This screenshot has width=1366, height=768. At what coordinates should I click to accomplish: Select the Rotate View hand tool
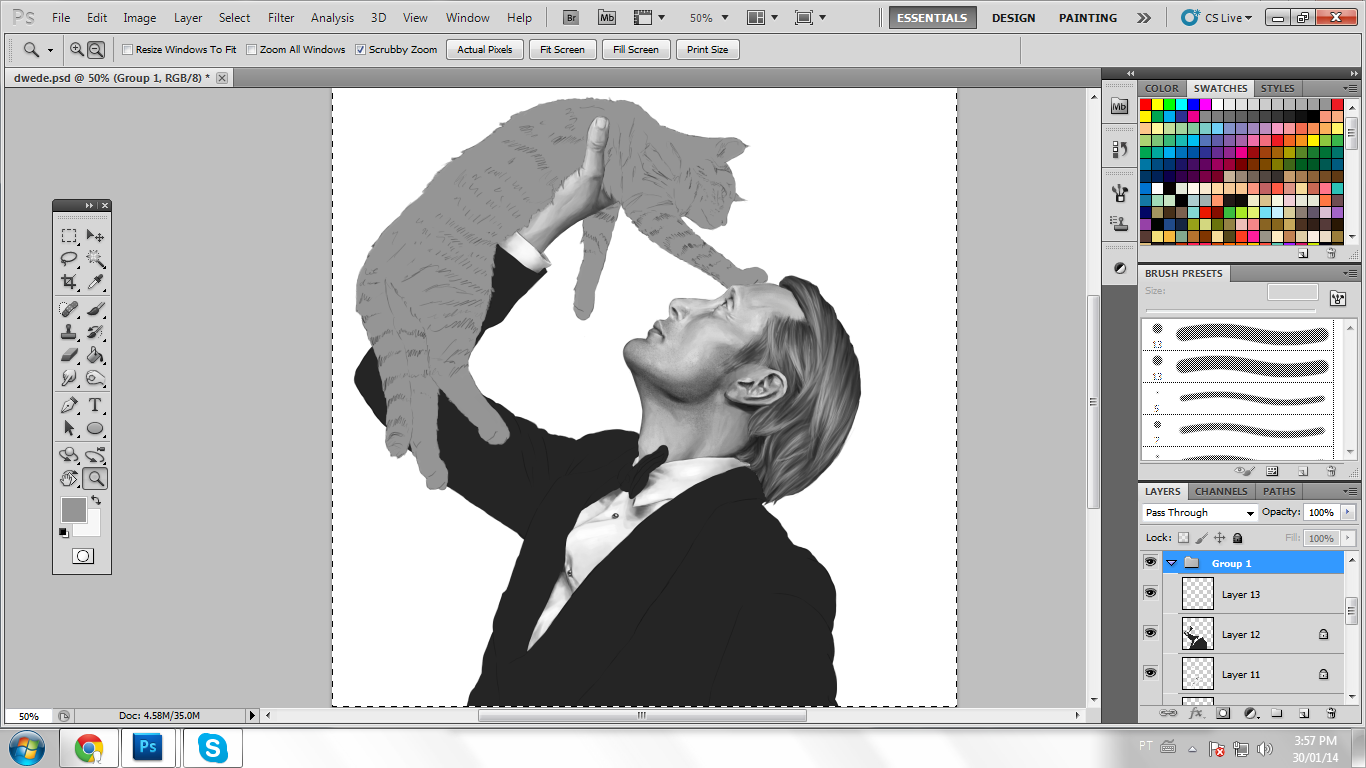pyautogui.click(x=69, y=478)
